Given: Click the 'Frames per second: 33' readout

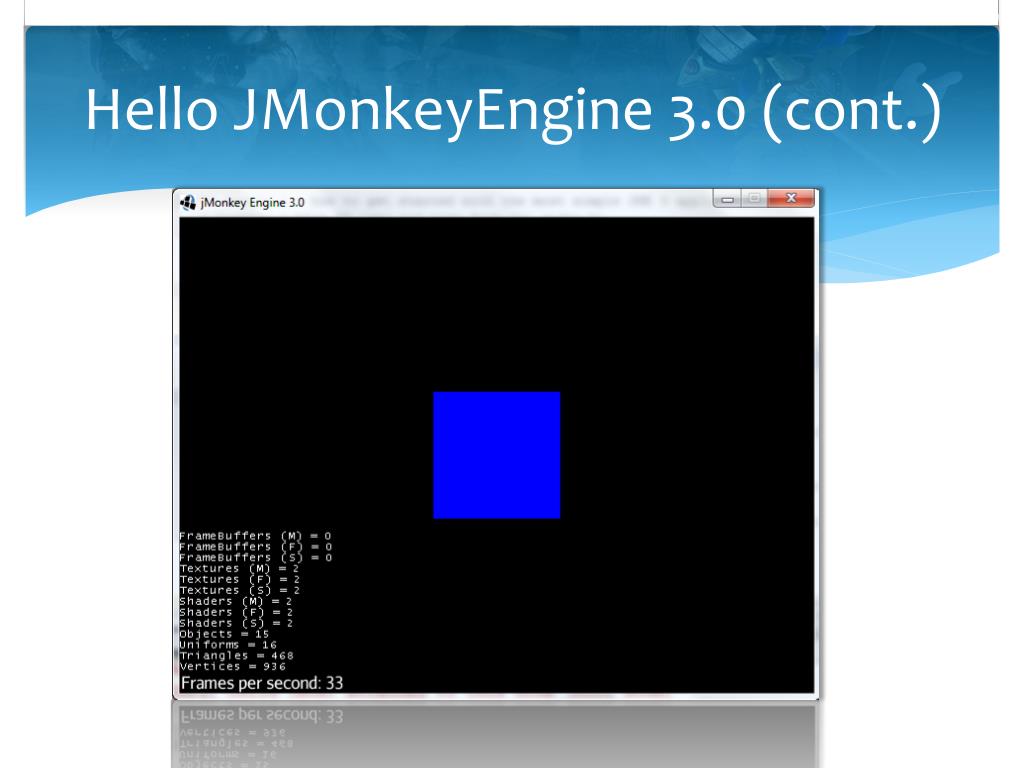Looking at the screenshot, I should click(x=262, y=683).
